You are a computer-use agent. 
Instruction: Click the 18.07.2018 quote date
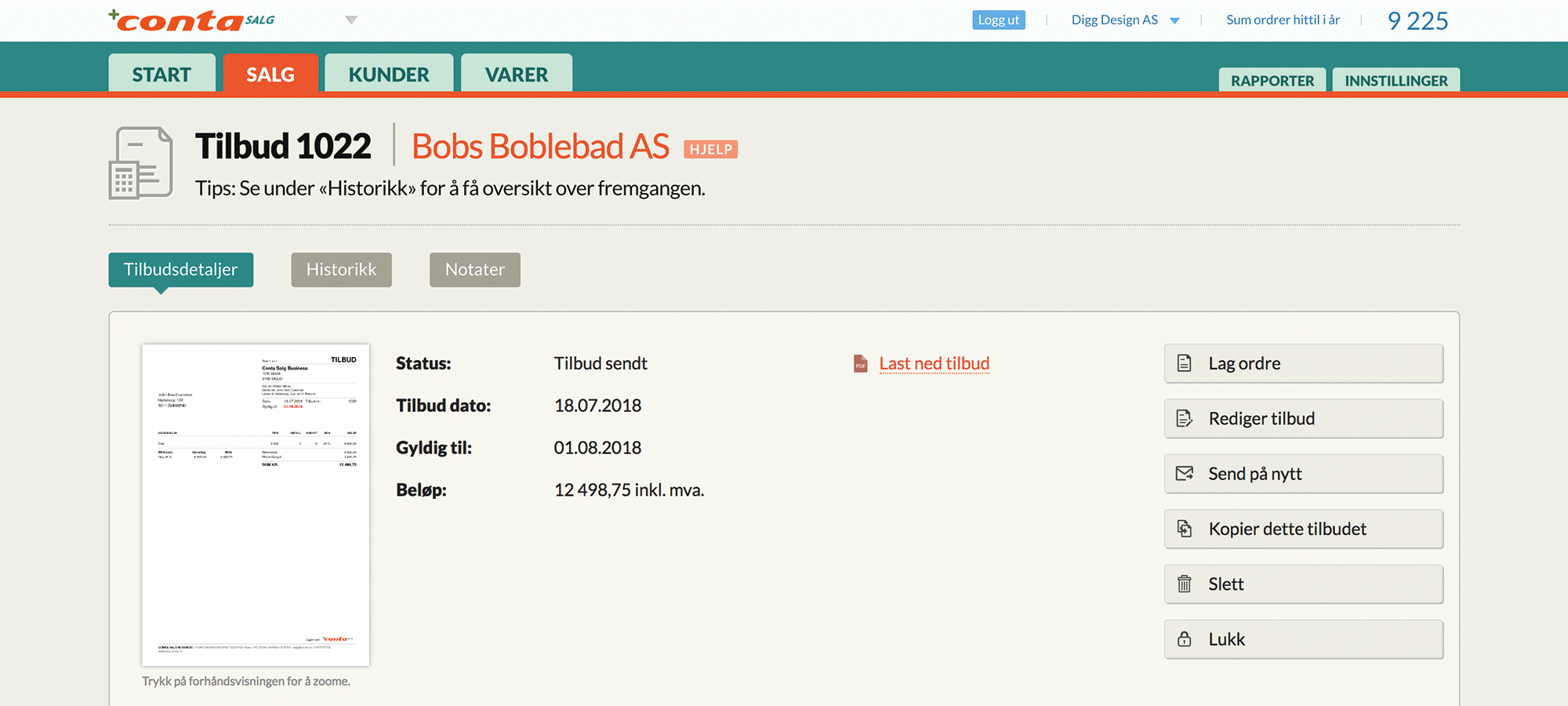[597, 406]
